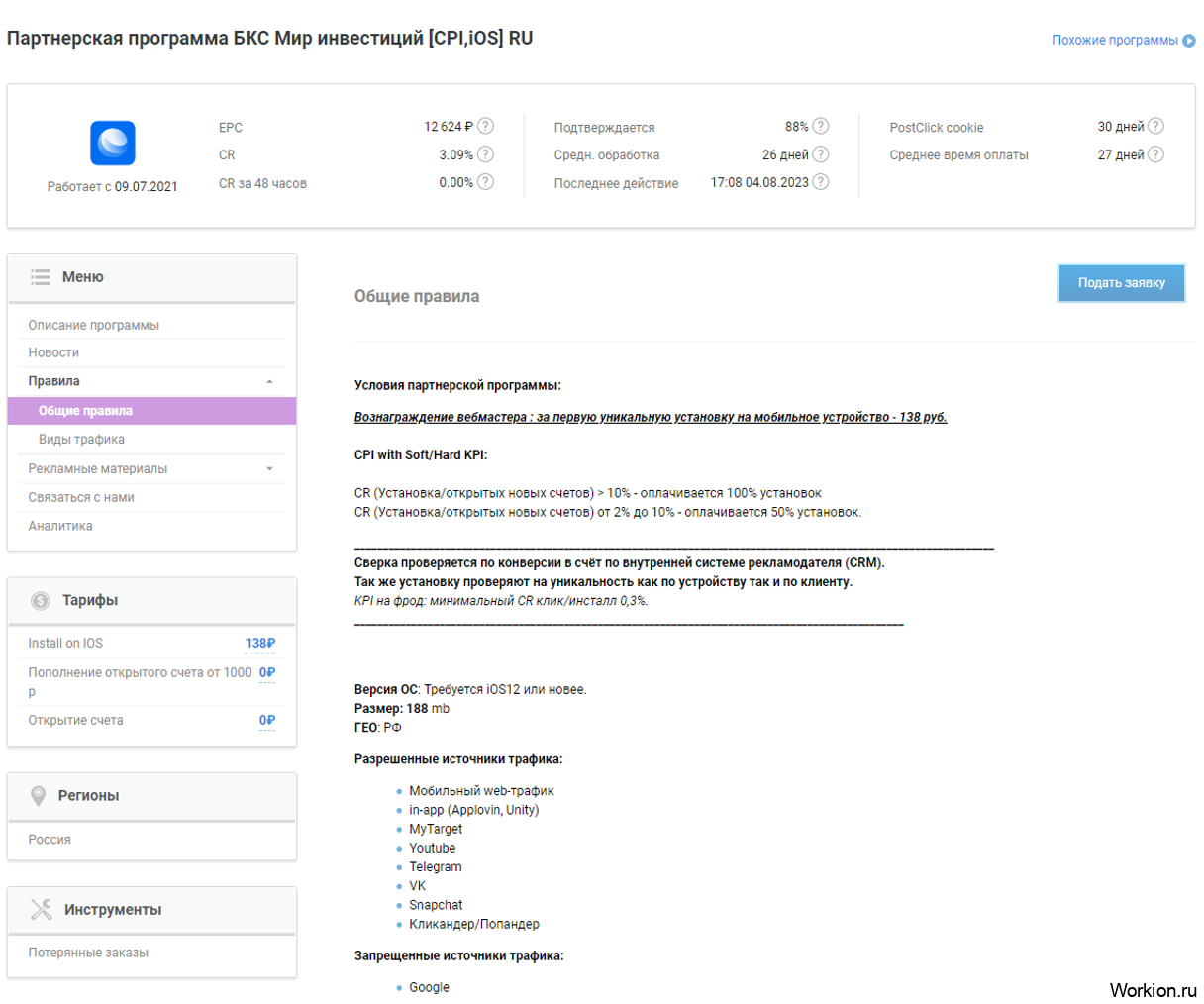1204x1004 pixels.
Task: Click the VK list item
Action: tap(418, 885)
